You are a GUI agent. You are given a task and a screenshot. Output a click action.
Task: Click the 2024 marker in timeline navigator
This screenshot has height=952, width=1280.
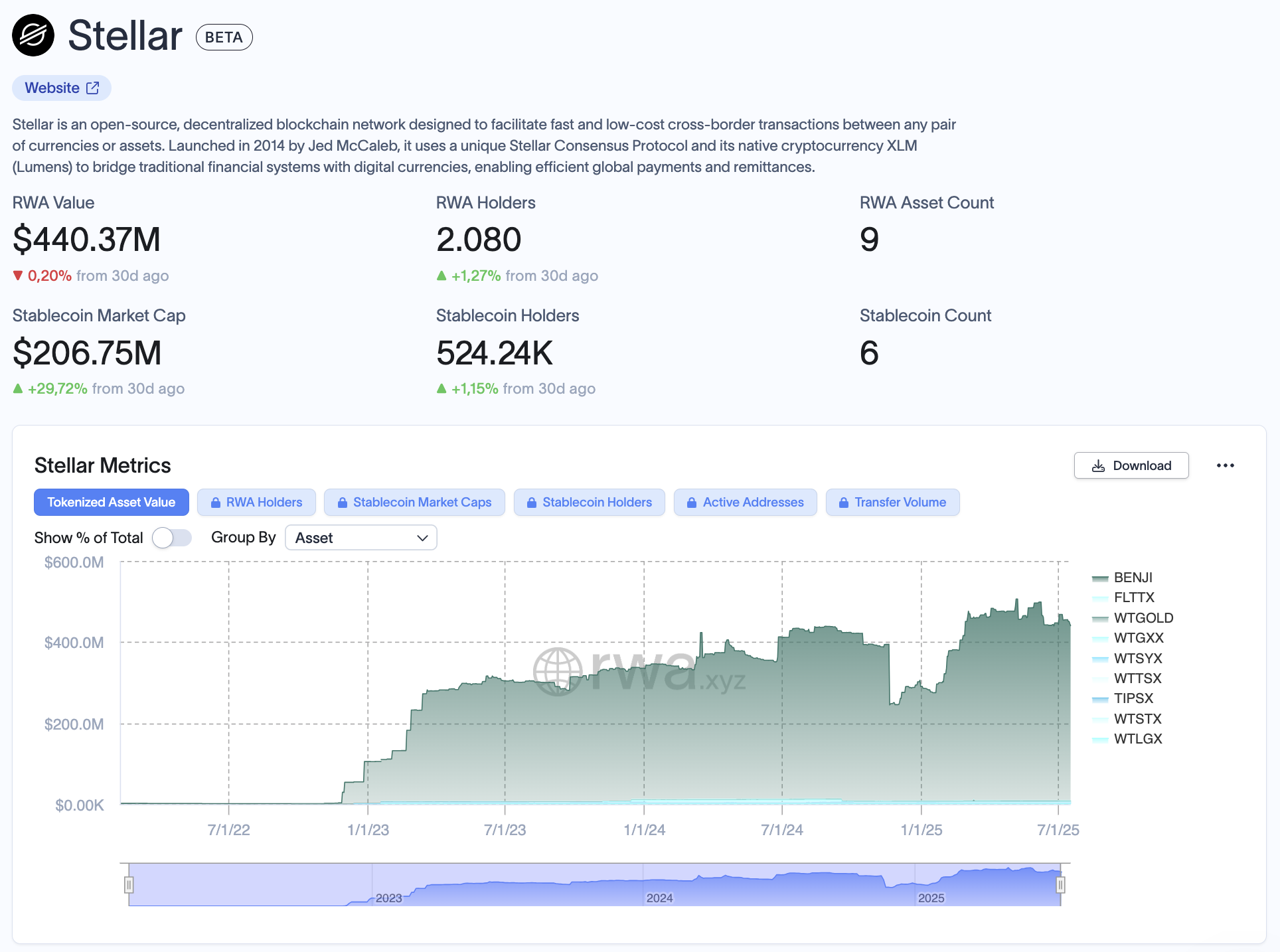pos(659,898)
